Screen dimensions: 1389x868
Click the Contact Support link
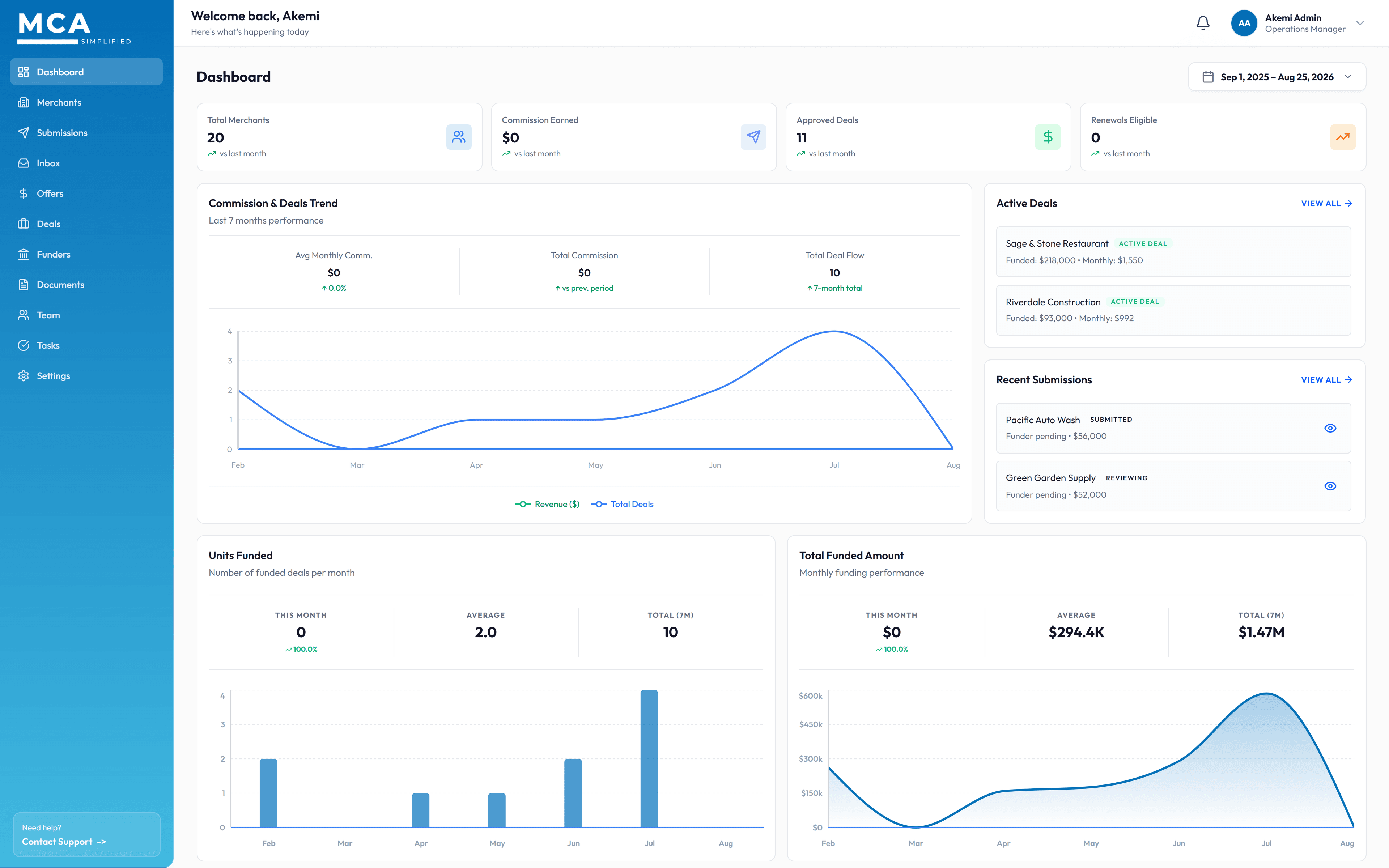tap(64, 842)
